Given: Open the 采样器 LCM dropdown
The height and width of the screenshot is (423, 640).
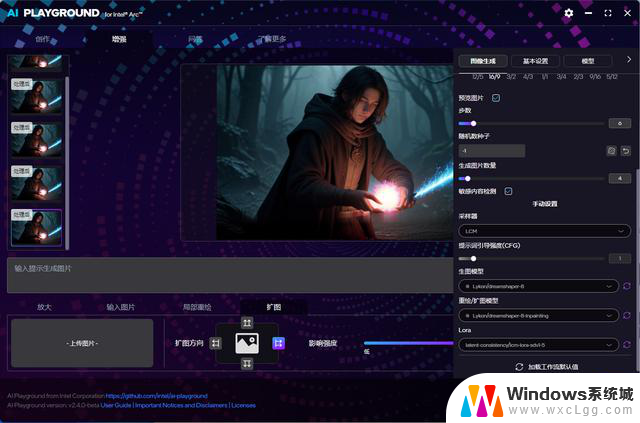Looking at the screenshot, I should (x=544, y=231).
